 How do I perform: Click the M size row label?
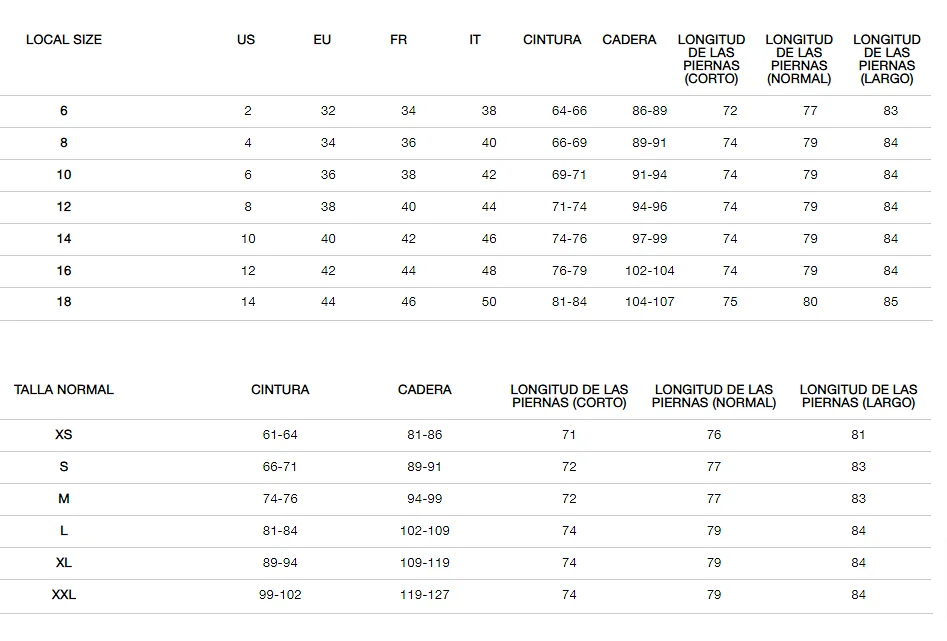pos(63,498)
